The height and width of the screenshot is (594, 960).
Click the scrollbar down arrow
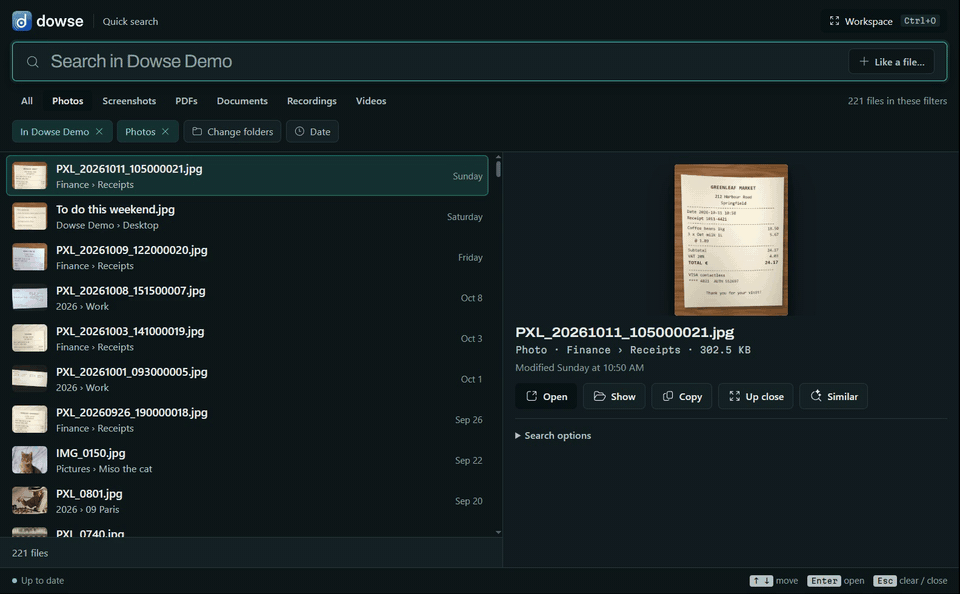(x=498, y=532)
